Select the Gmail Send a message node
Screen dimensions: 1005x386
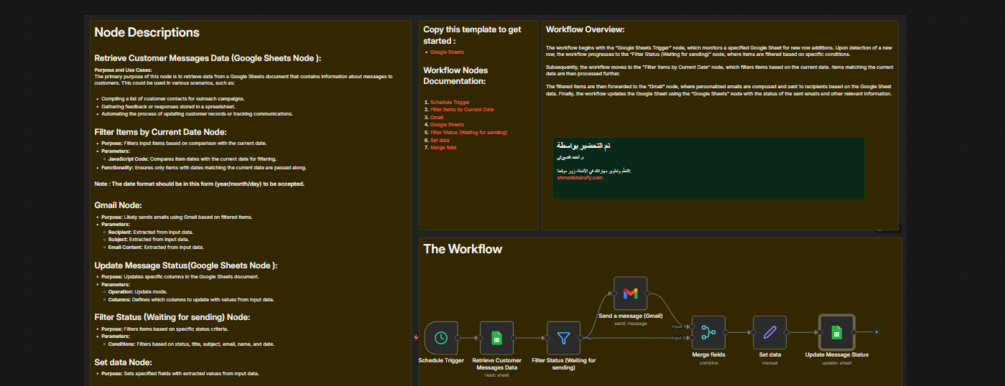(630, 293)
